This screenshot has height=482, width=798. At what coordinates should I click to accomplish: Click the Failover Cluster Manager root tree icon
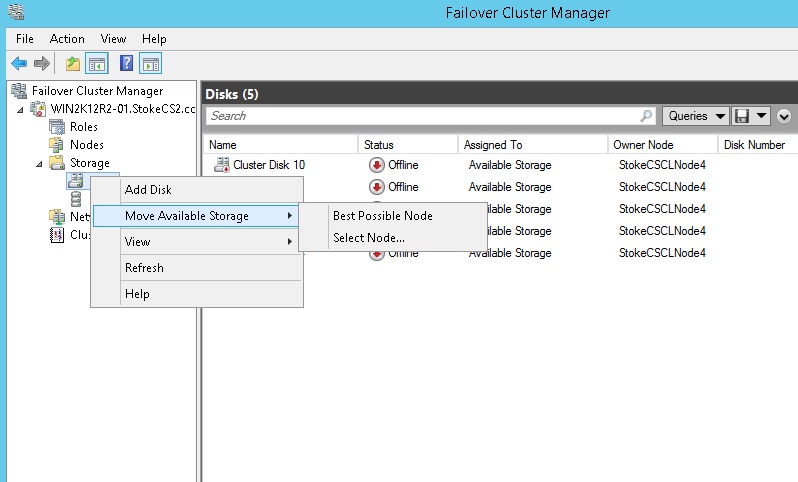point(19,91)
